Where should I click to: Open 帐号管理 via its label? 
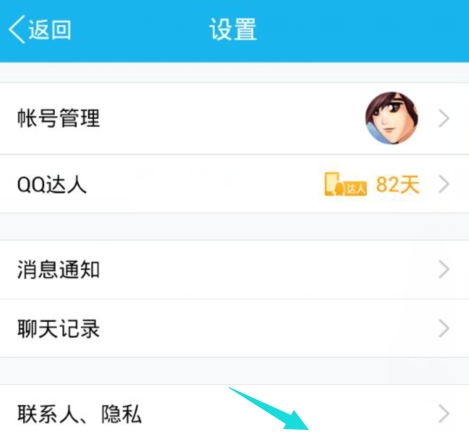click(59, 118)
